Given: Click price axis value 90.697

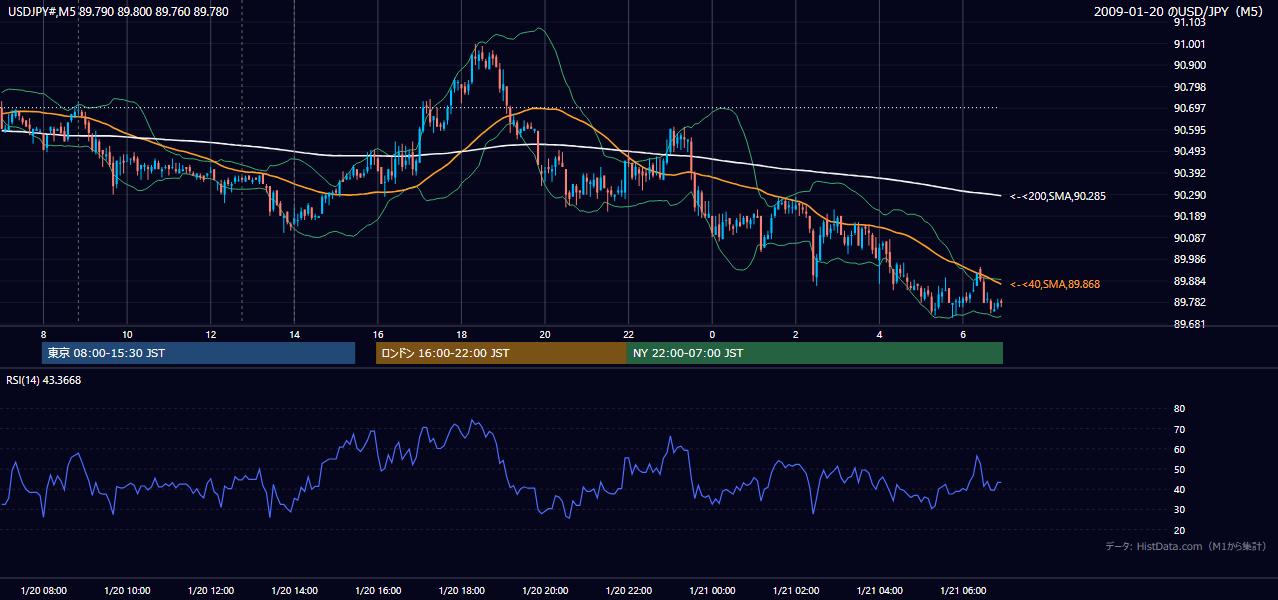Looking at the screenshot, I should point(1189,108).
